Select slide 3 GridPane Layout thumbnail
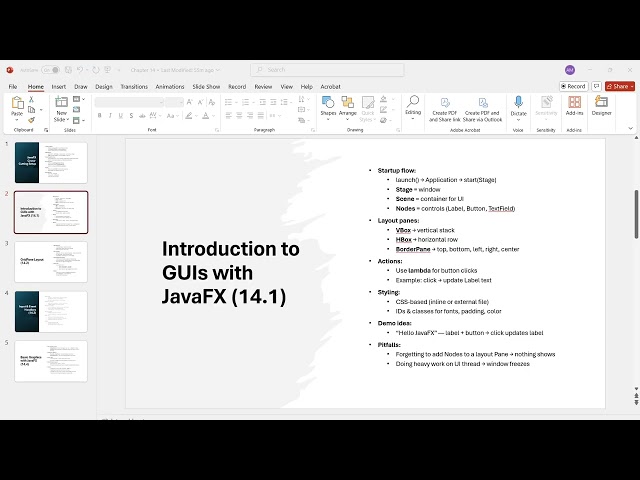Screen dimensions: 640x480 click(x=51, y=262)
